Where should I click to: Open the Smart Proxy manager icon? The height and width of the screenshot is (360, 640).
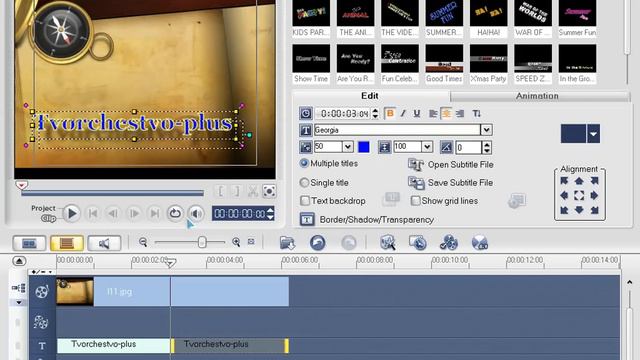pyautogui.click(x=388, y=243)
